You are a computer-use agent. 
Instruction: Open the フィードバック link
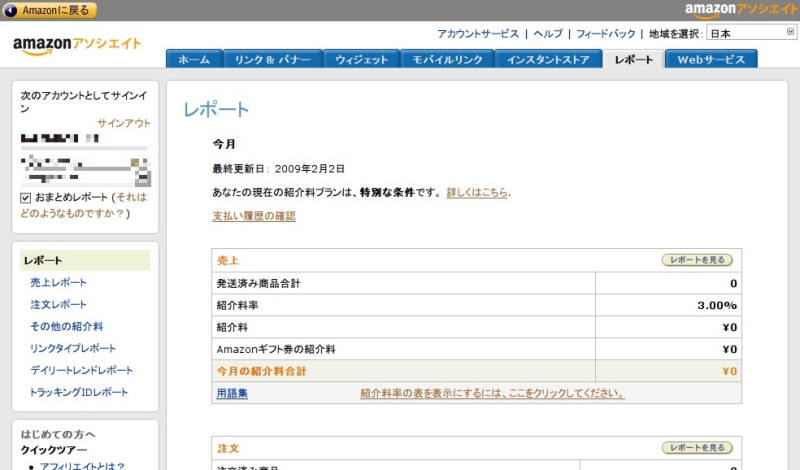606,34
